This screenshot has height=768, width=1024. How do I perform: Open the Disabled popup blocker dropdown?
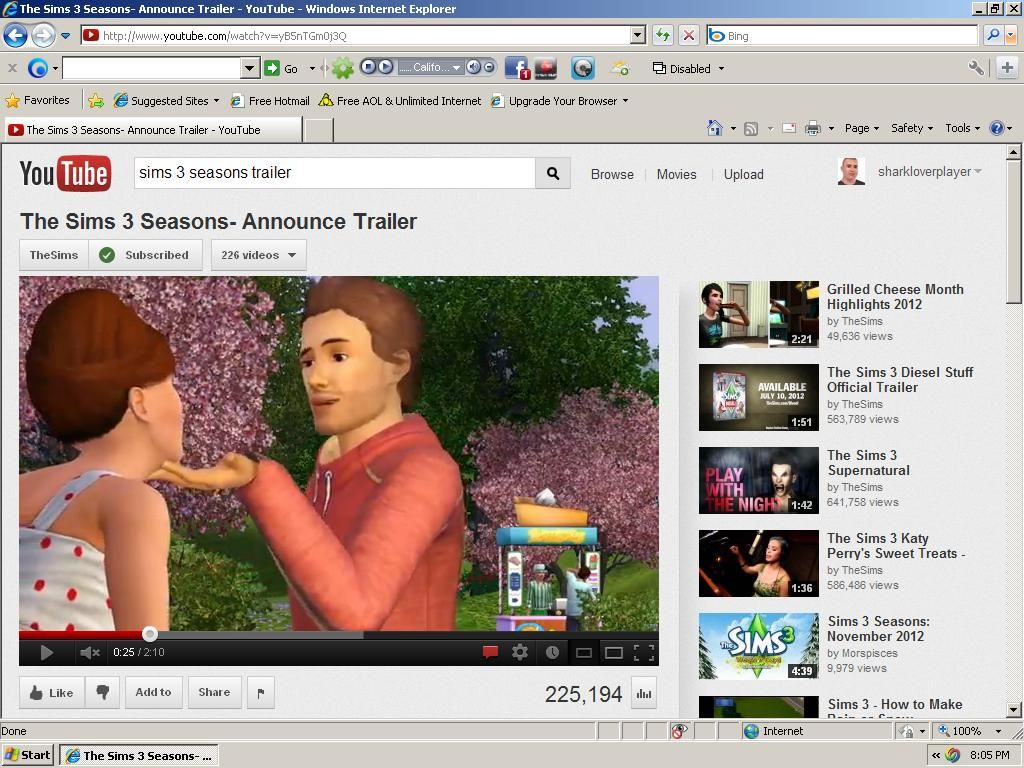click(x=721, y=69)
